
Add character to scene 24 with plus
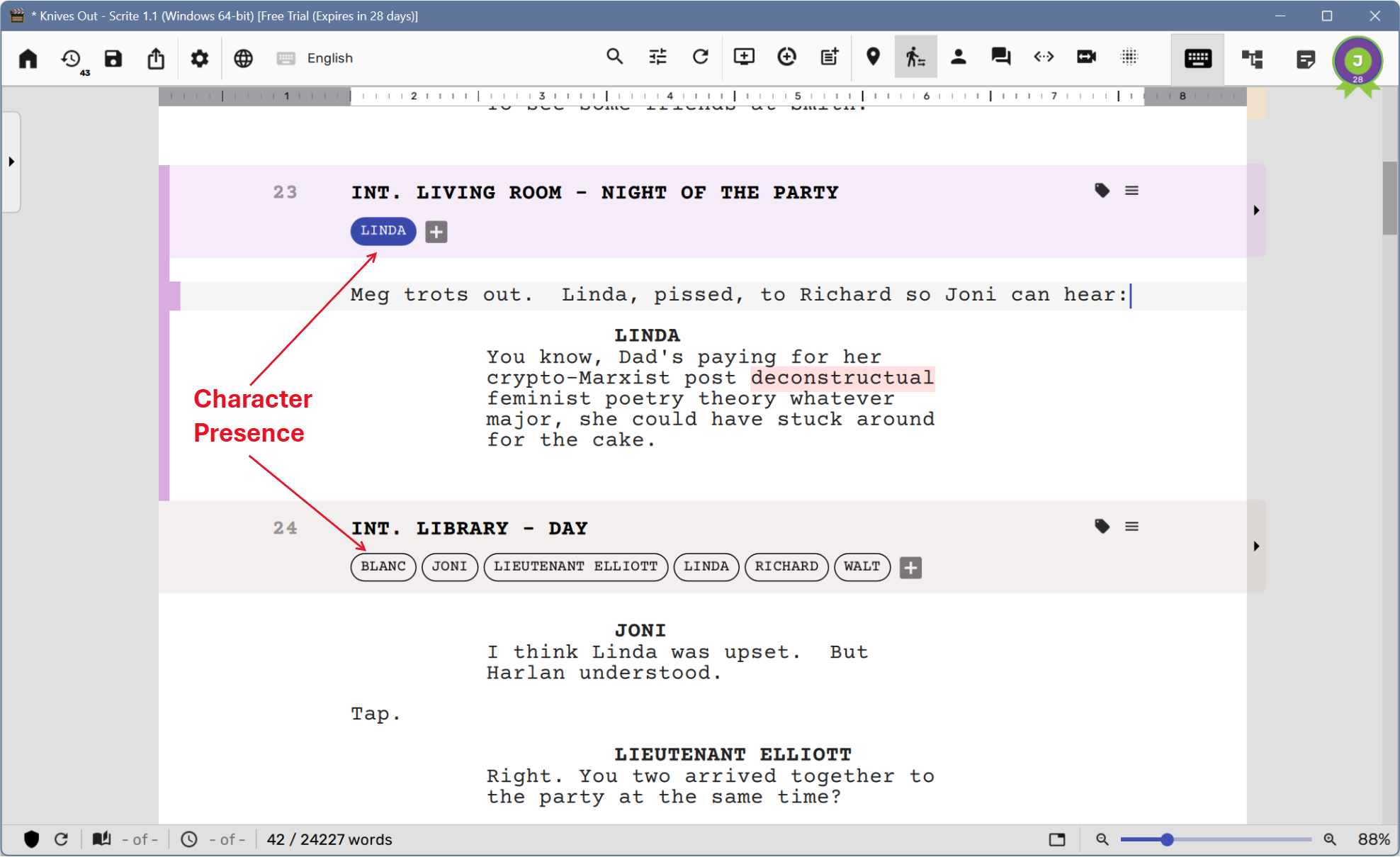(x=910, y=568)
